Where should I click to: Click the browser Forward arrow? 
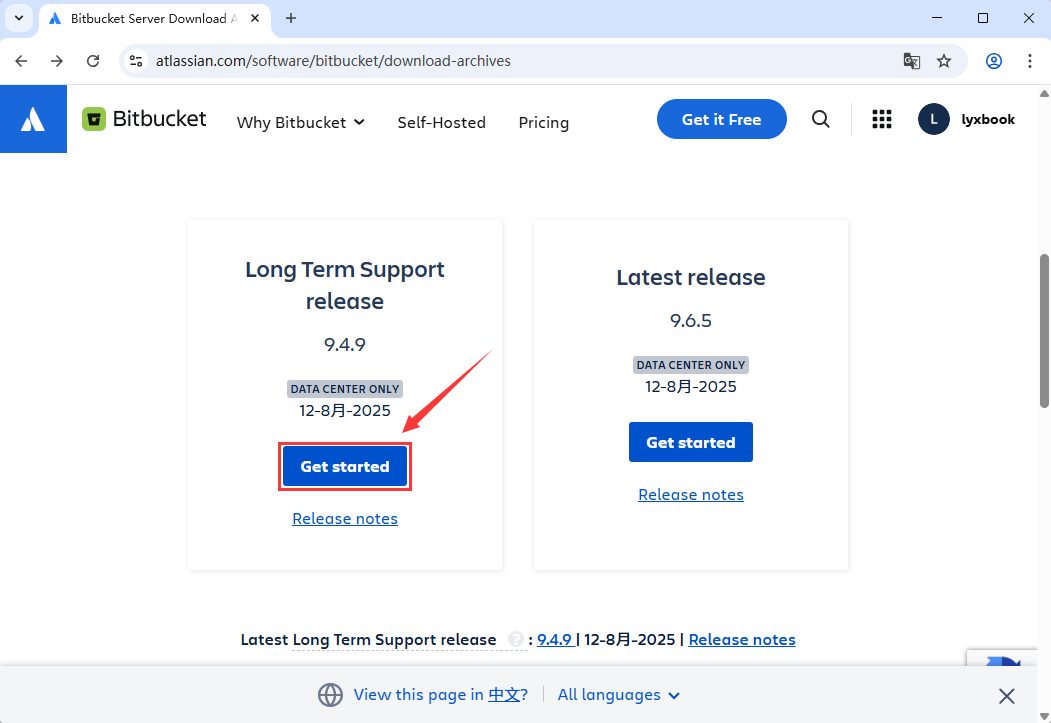[x=57, y=61]
